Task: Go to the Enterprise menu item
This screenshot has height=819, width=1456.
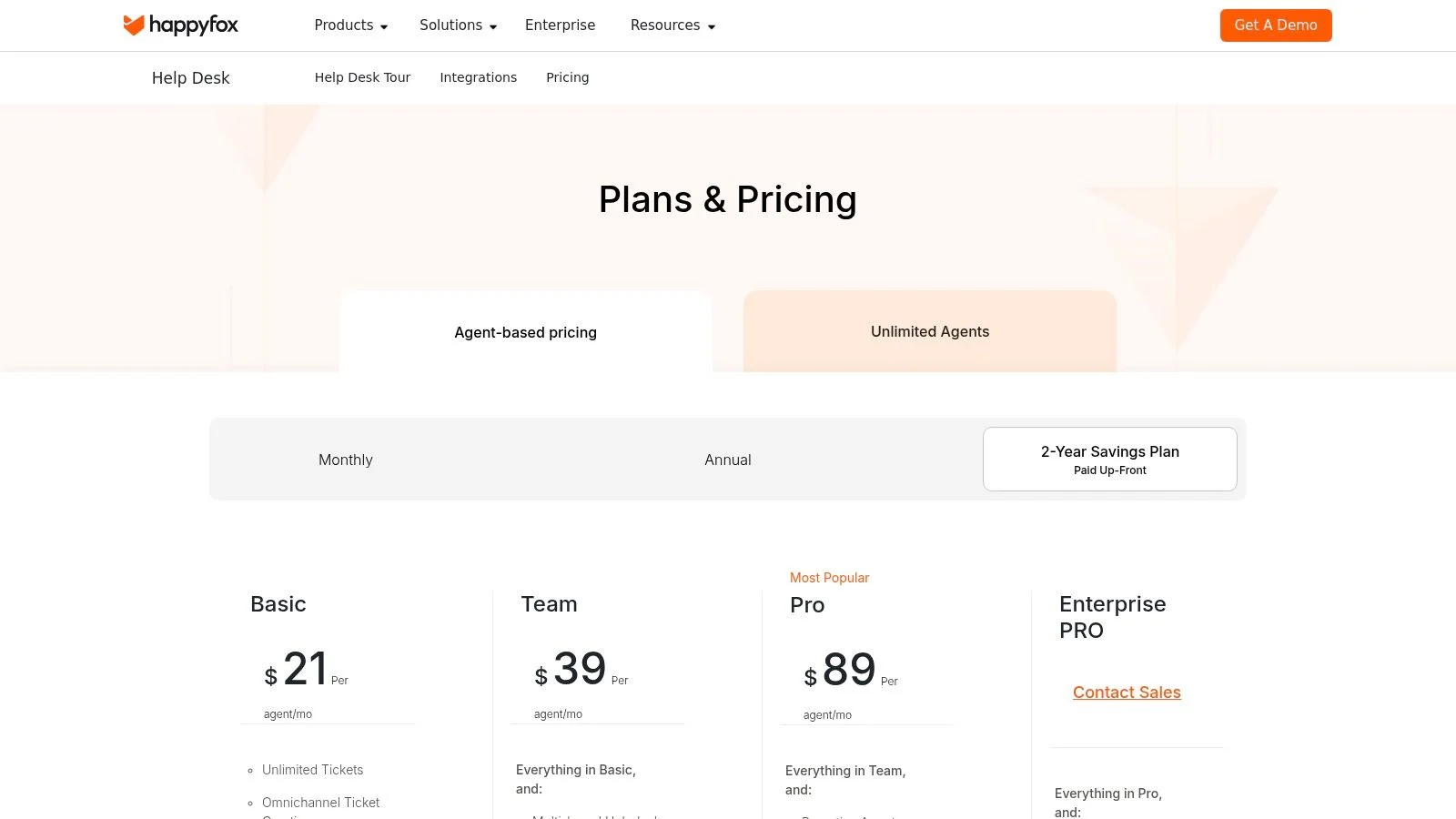Action: coord(560,25)
